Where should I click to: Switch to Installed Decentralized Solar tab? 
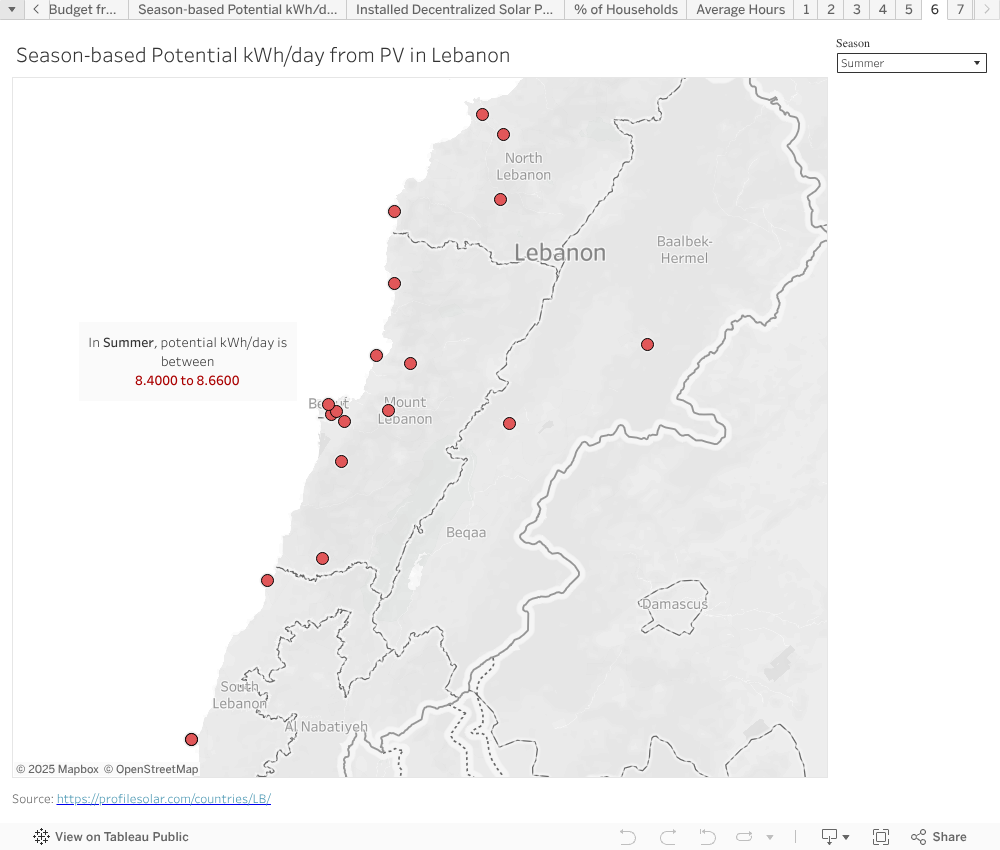click(454, 10)
